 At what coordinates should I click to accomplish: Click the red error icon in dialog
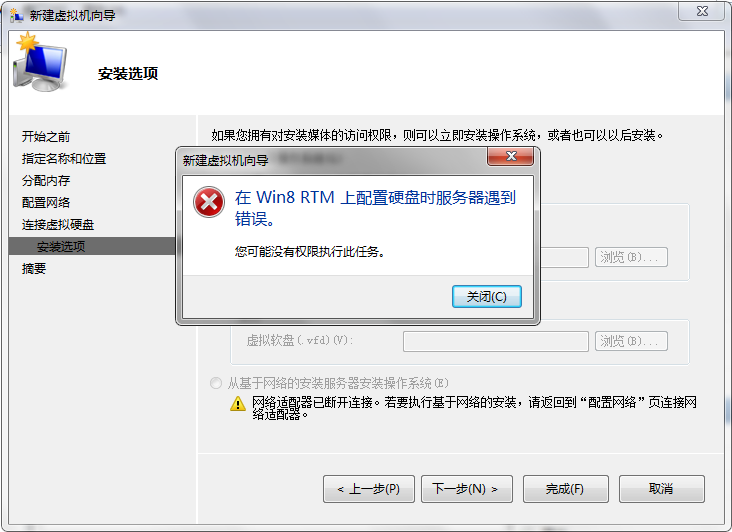click(209, 202)
